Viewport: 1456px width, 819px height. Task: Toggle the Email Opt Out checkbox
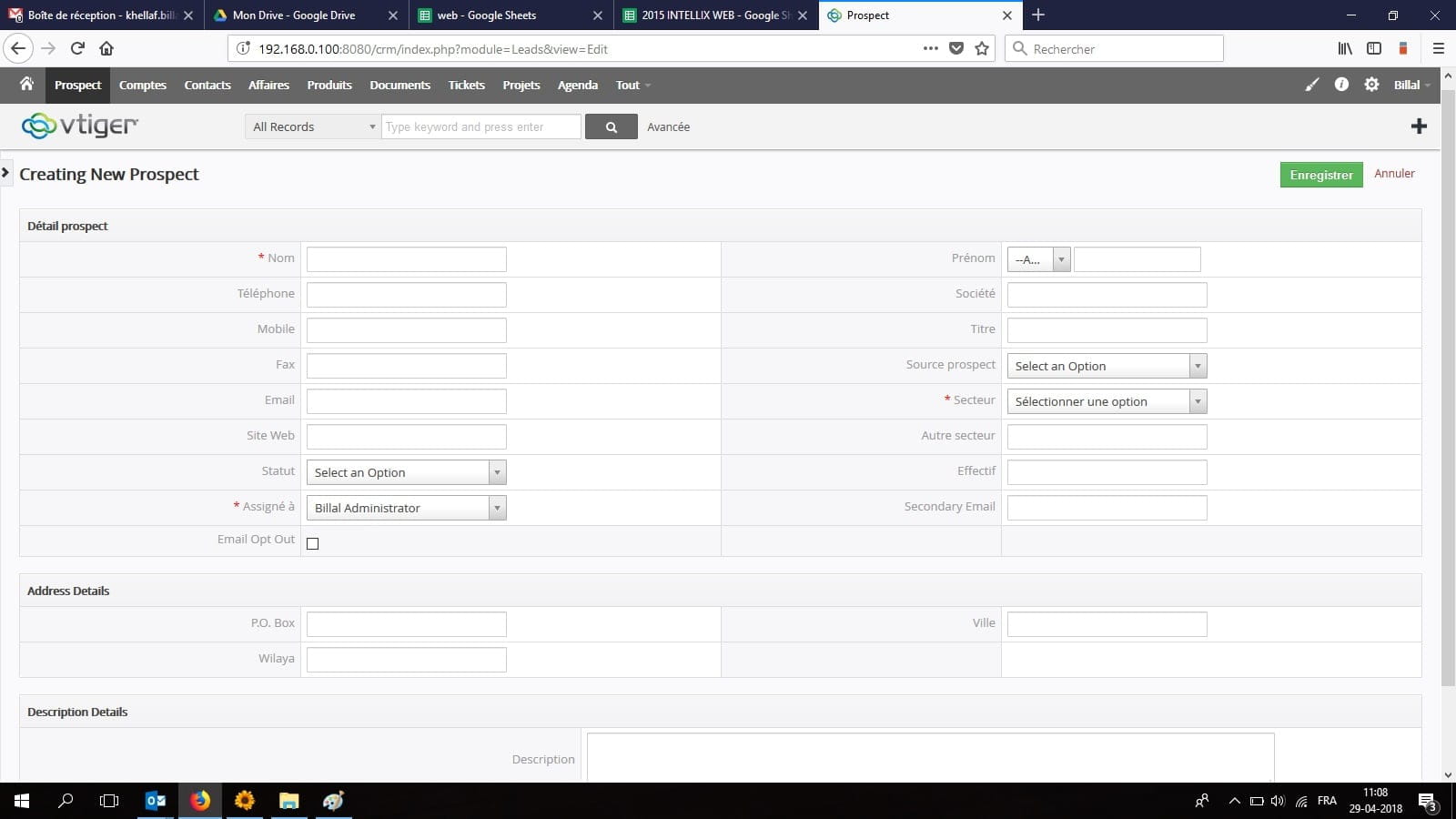(313, 543)
